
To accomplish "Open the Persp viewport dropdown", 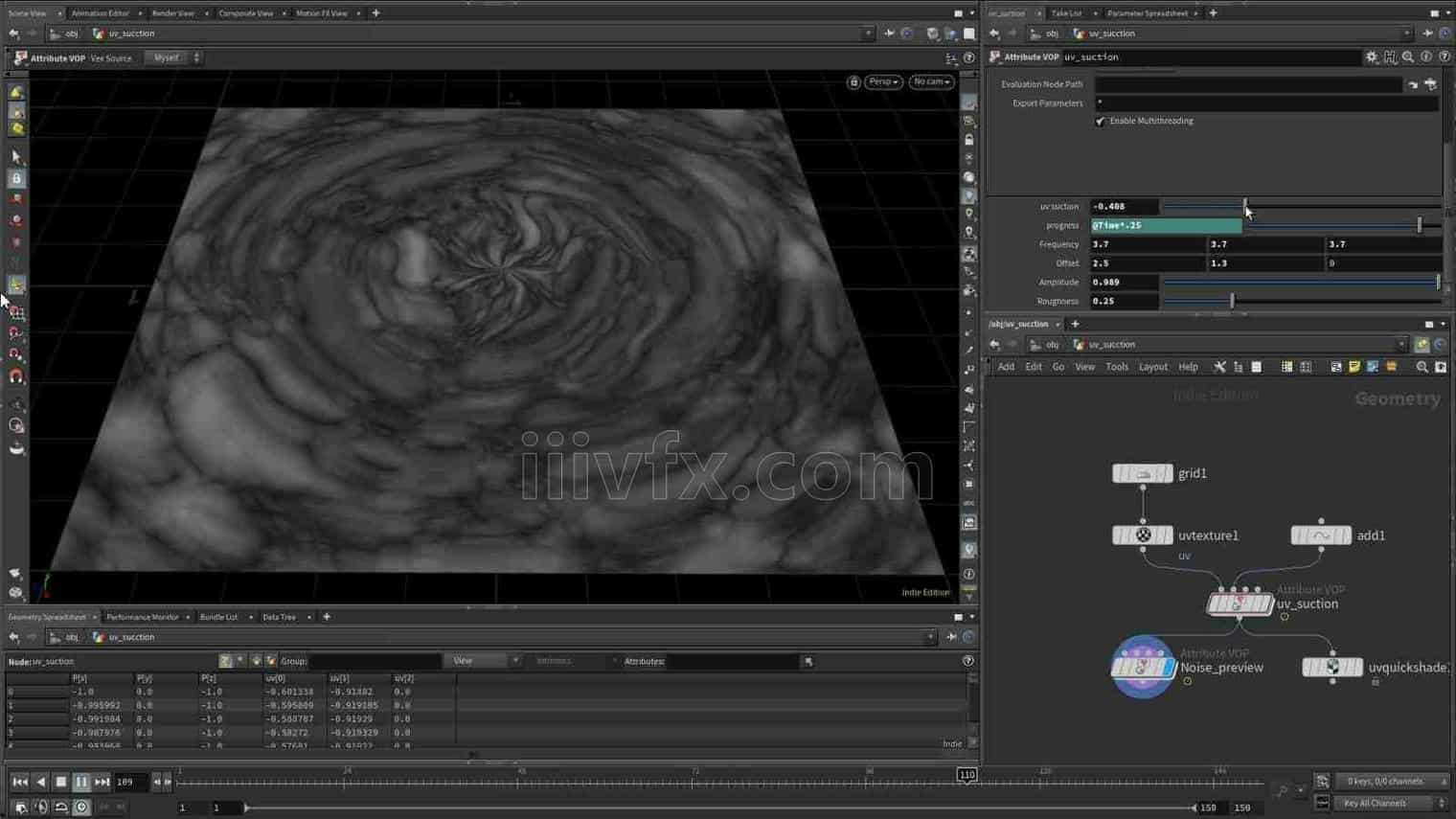I will [881, 81].
